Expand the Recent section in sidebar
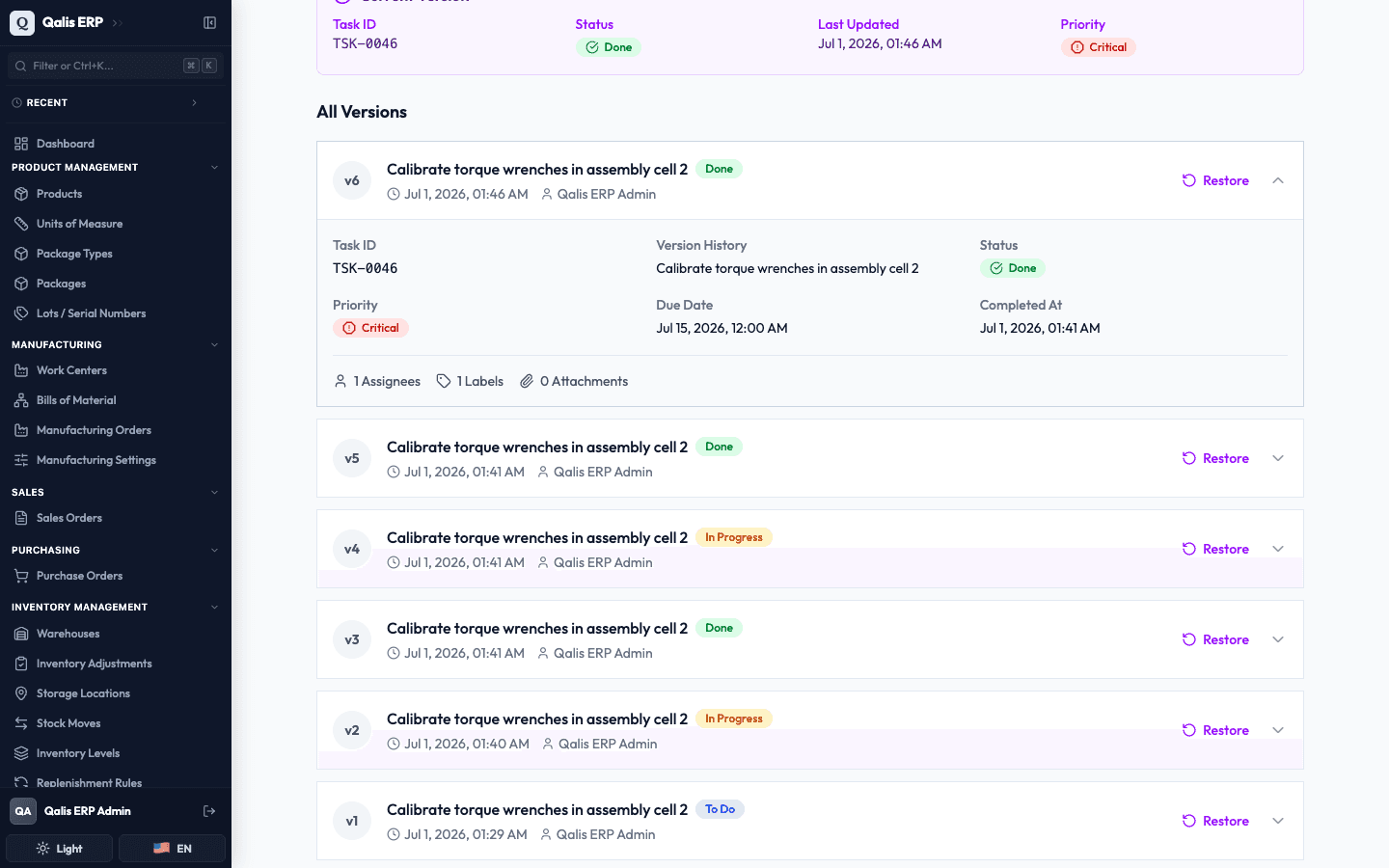 (x=116, y=102)
